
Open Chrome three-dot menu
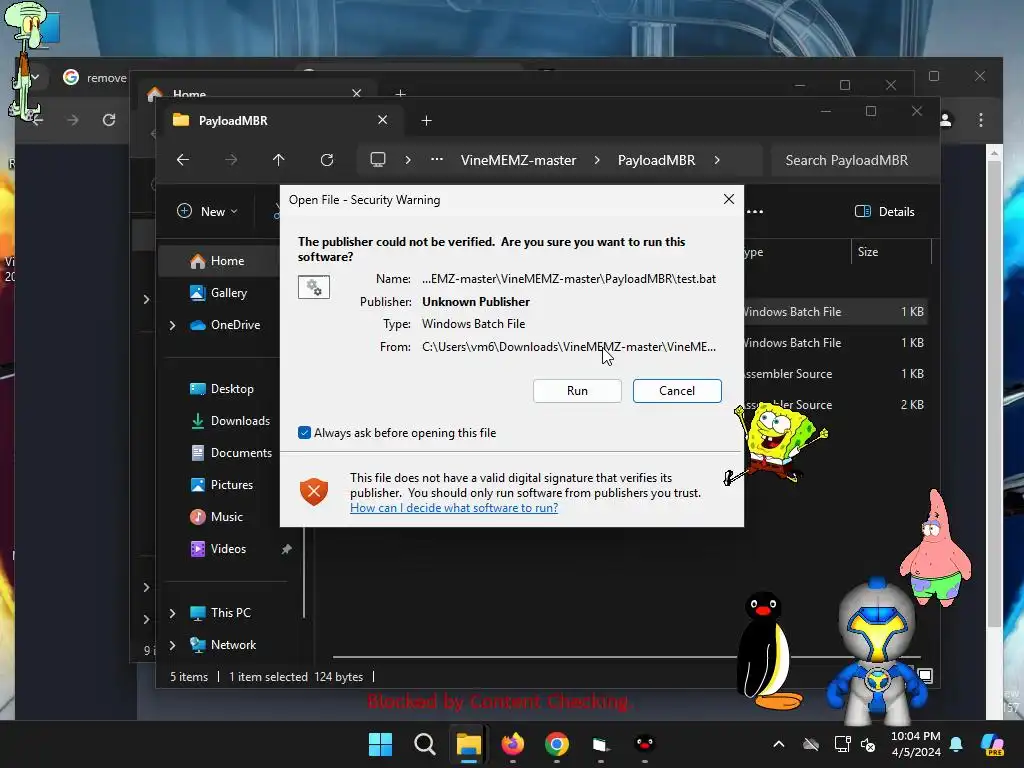point(981,120)
